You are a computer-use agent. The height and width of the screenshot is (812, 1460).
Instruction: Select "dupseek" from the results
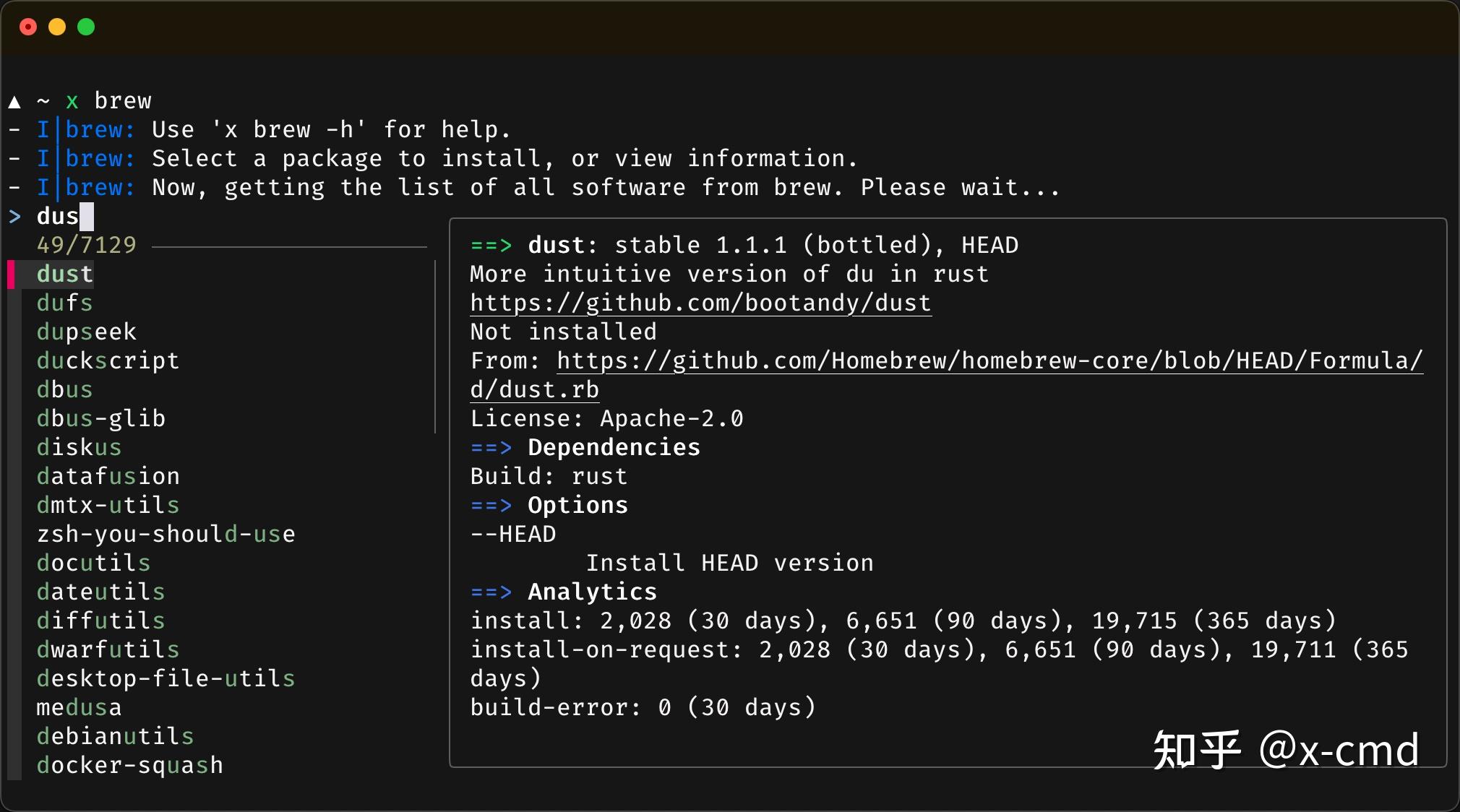[86, 332]
